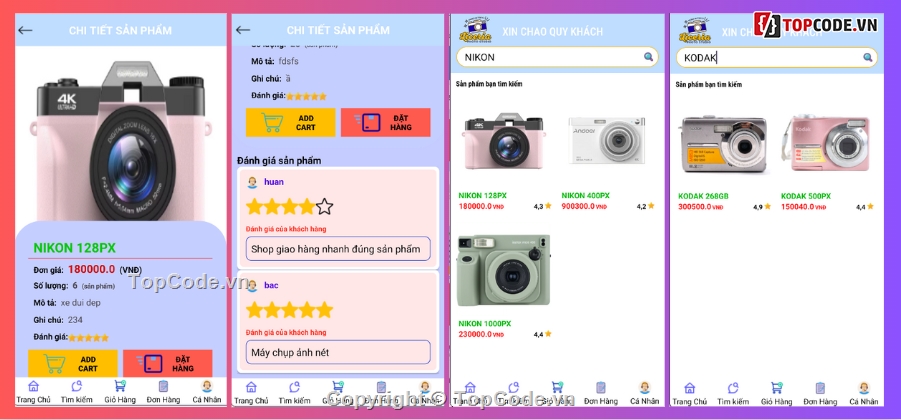Open Trang Chủ in first screen navigation

(x=33, y=393)
